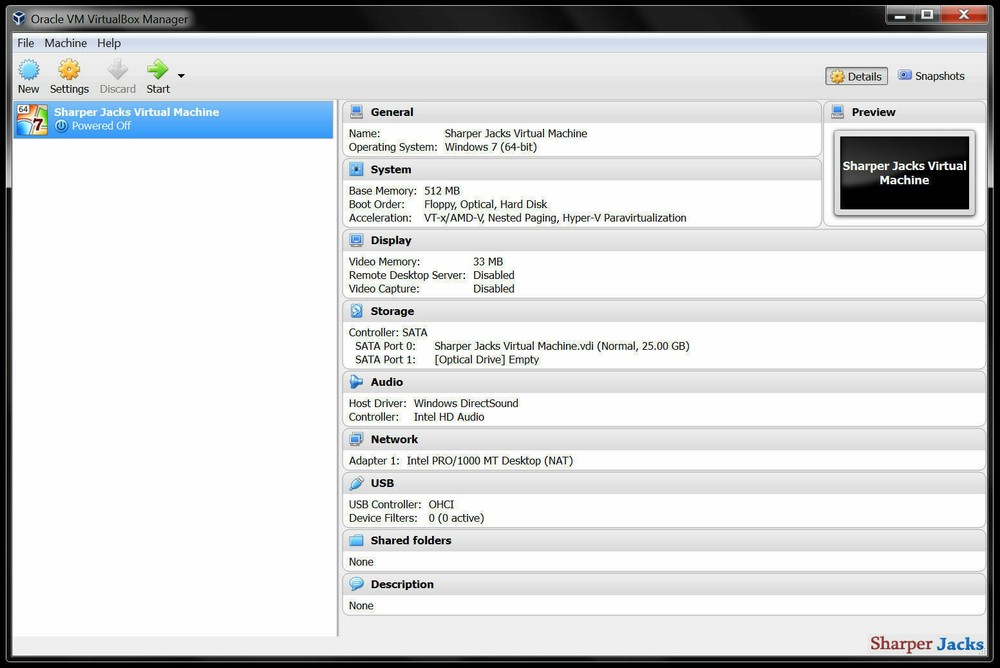Click the USB section icon
Screen dimensions: 1000x668
pos(357,483)
